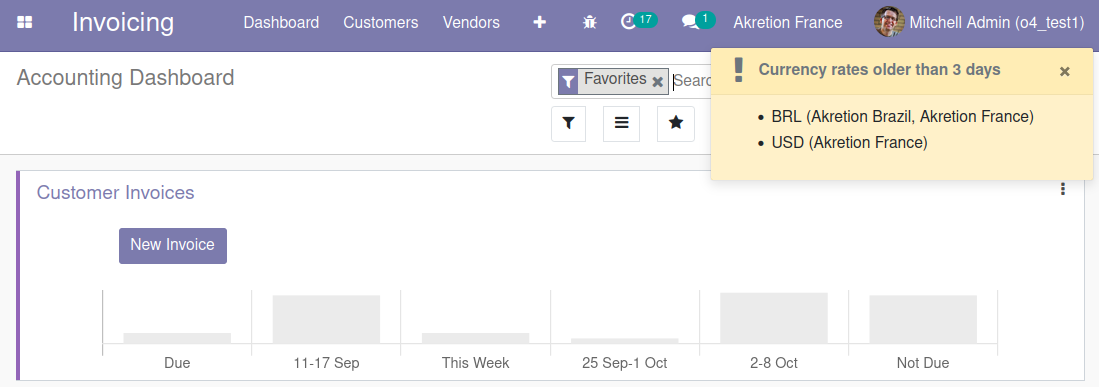Remove the Favorites filter facet
Screen dimensions: 1099x387
pyautogui.click(x=657, y=81)
